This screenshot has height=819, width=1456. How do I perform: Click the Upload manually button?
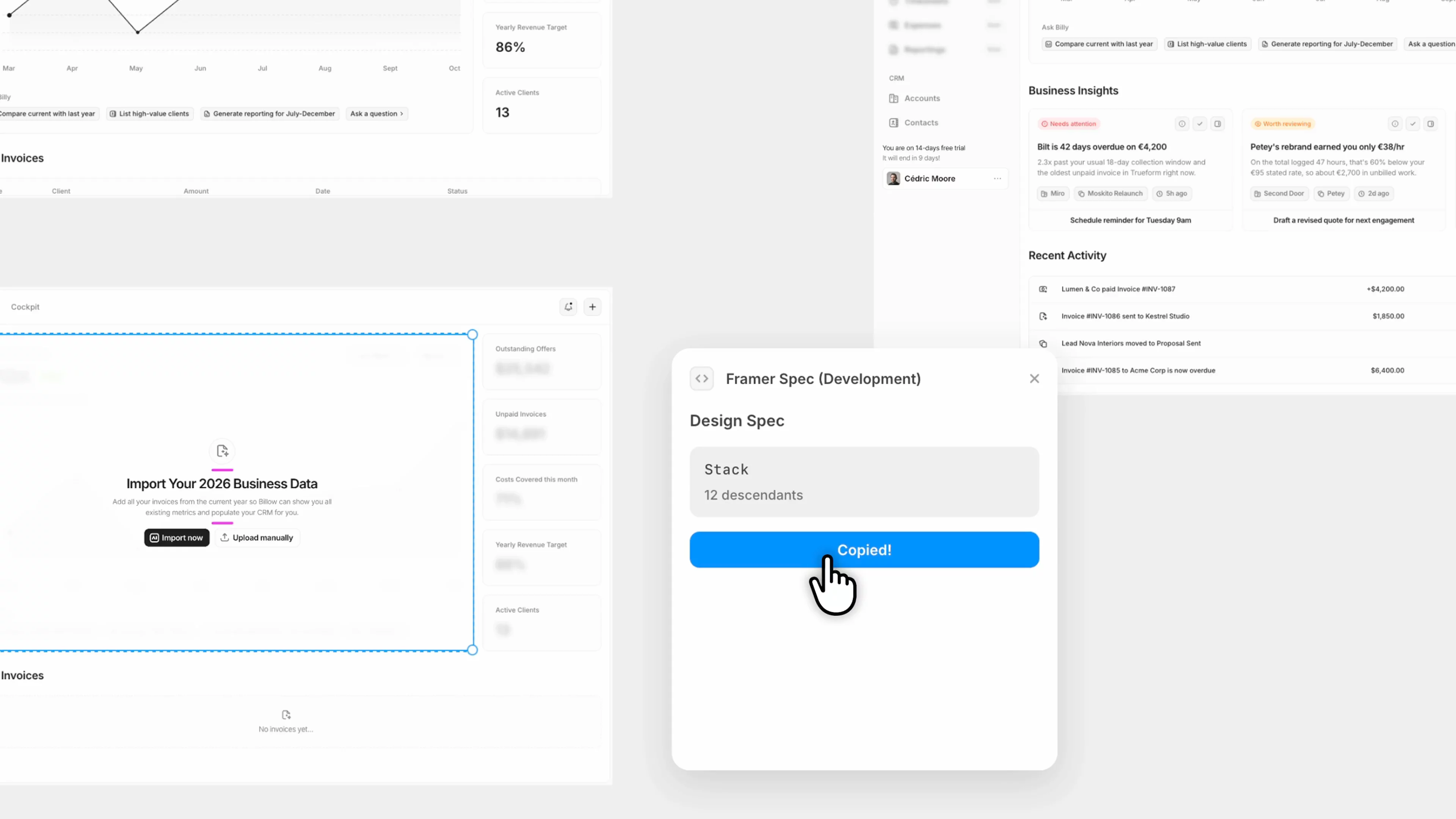point(257,538)
